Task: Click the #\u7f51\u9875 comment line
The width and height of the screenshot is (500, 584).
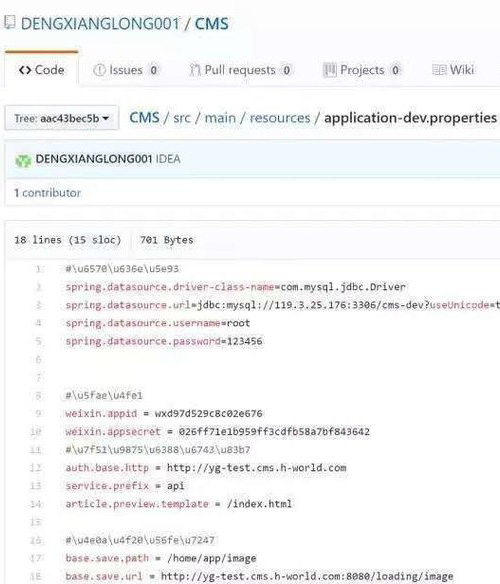Action: tap(158, 450)
